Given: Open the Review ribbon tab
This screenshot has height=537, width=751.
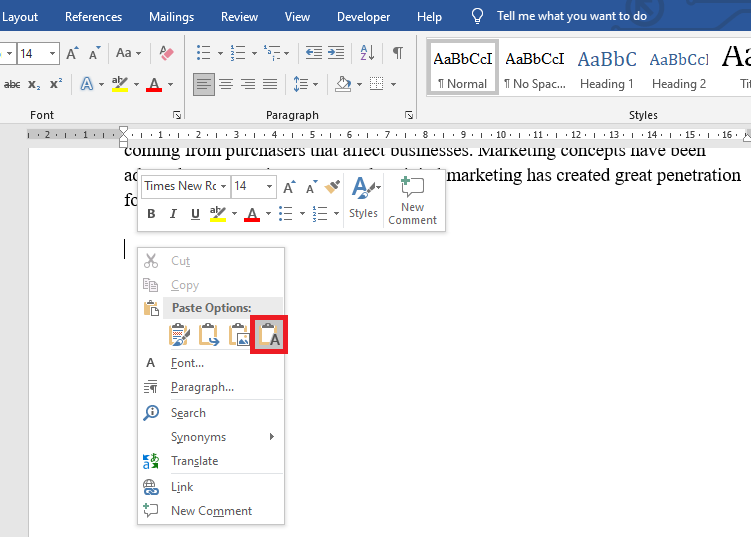Looking at the screenshot, I should [x=239, y=17].
